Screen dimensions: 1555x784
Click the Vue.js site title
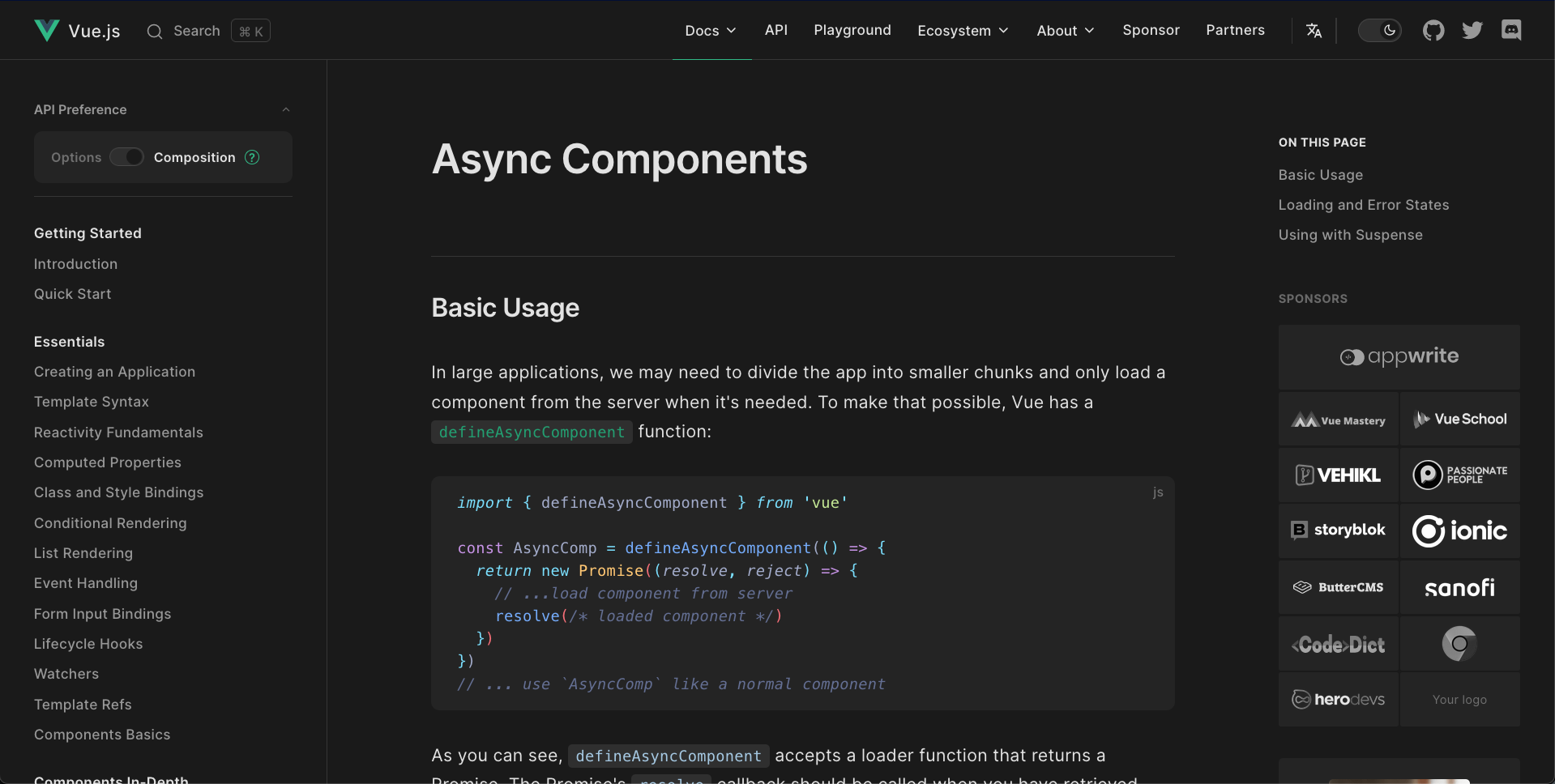(x=95, y=32)
